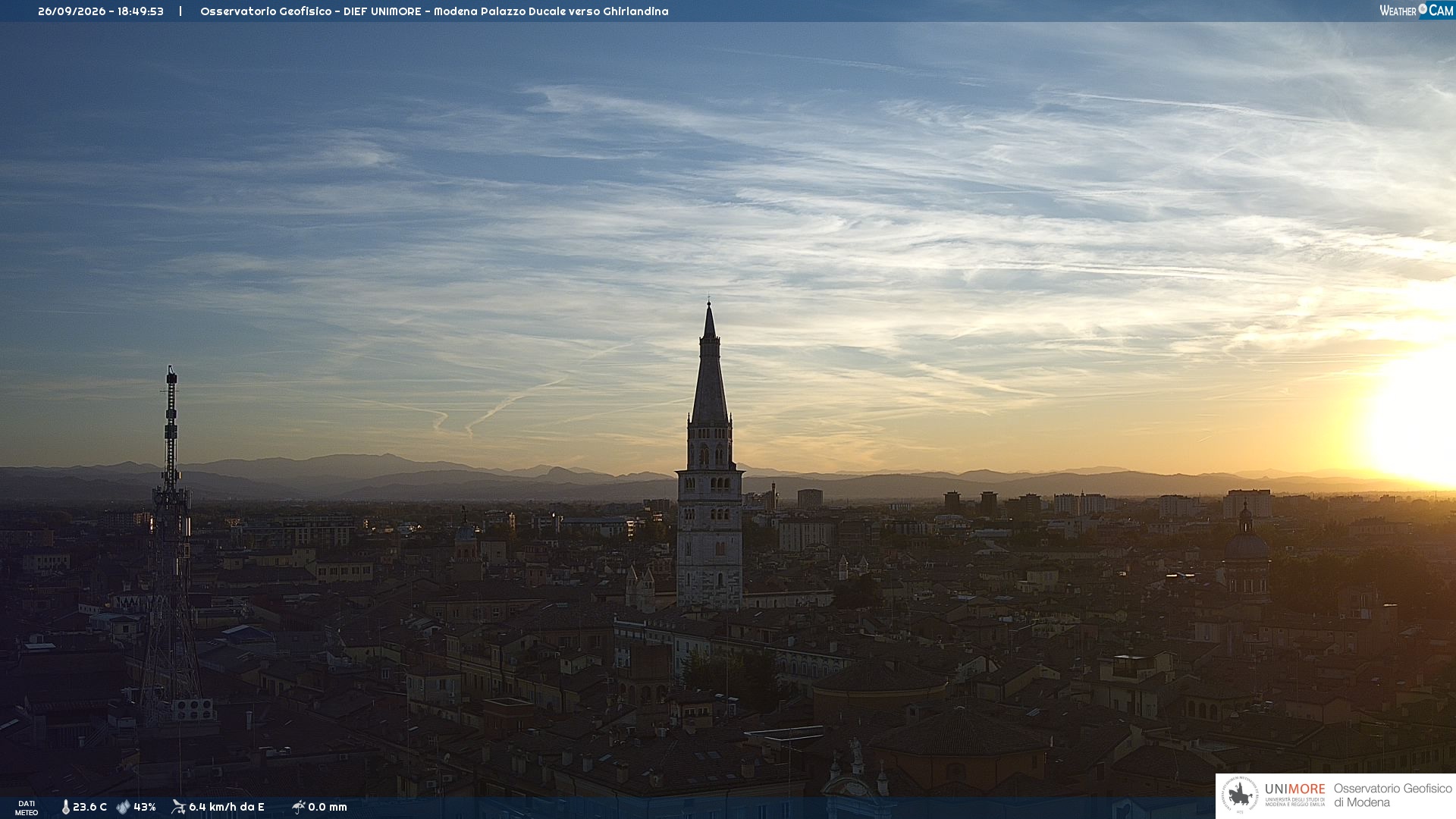Open the UNIMORE wordmark link
1456x819 pixels.
[x=1294, y=789]
